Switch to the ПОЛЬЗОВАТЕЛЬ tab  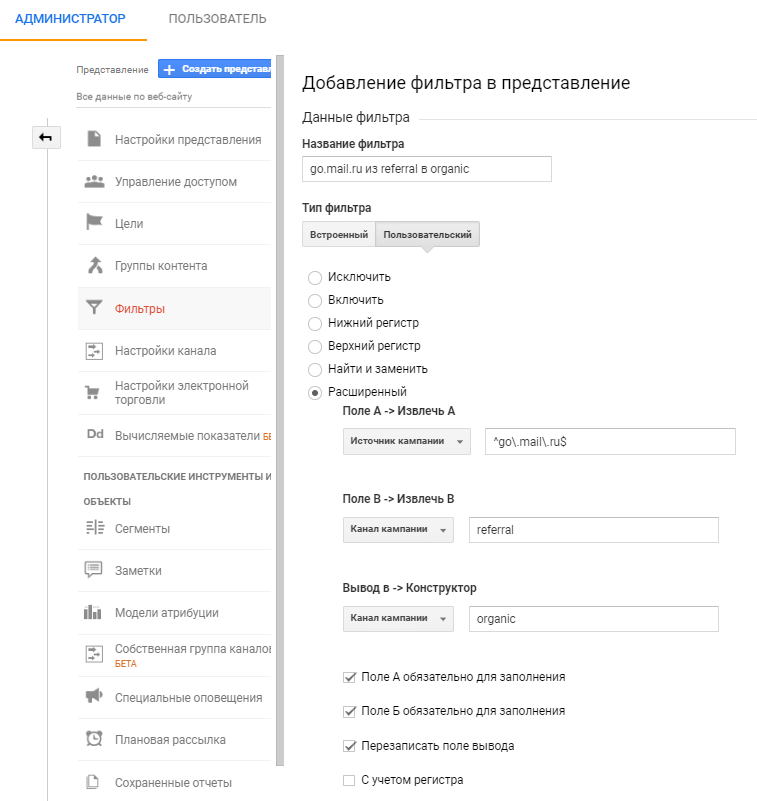218,19
